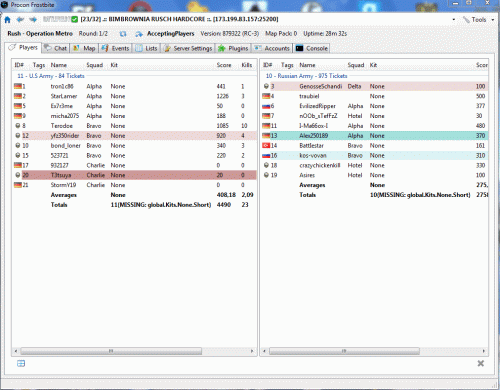The width and height of the screenshot is (500, 390).
Task: Click the German flag for player 17
Action: pyautogui.click(x=18, y=165)
